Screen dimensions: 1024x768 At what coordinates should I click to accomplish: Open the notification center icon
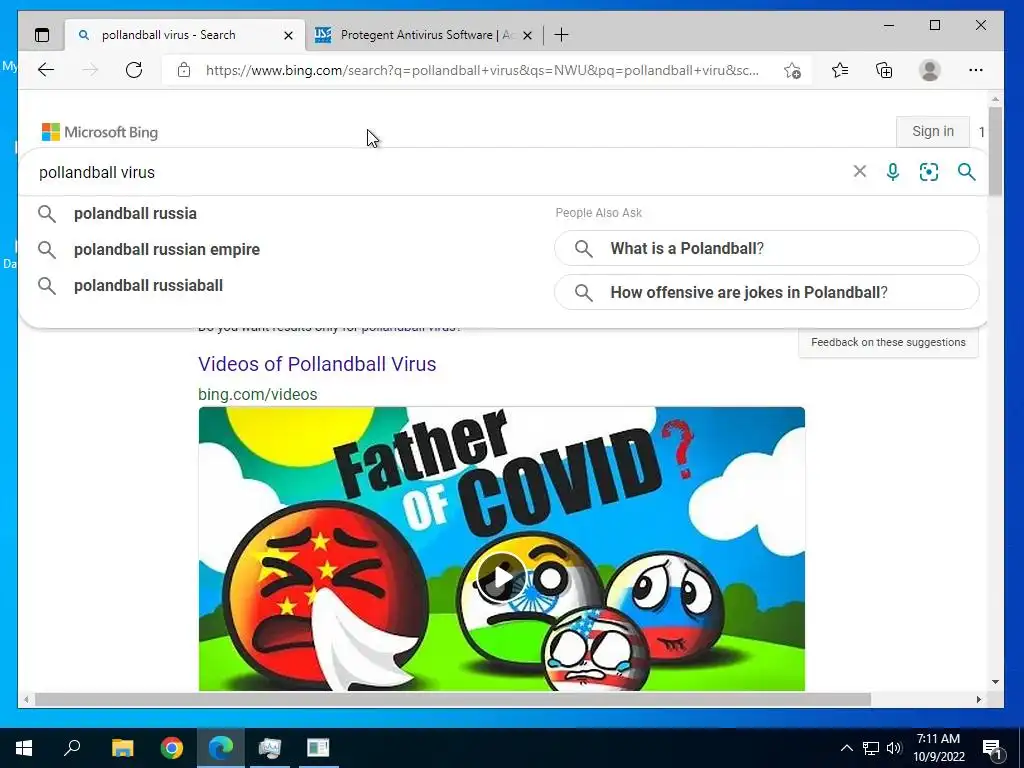coord(993,748)
